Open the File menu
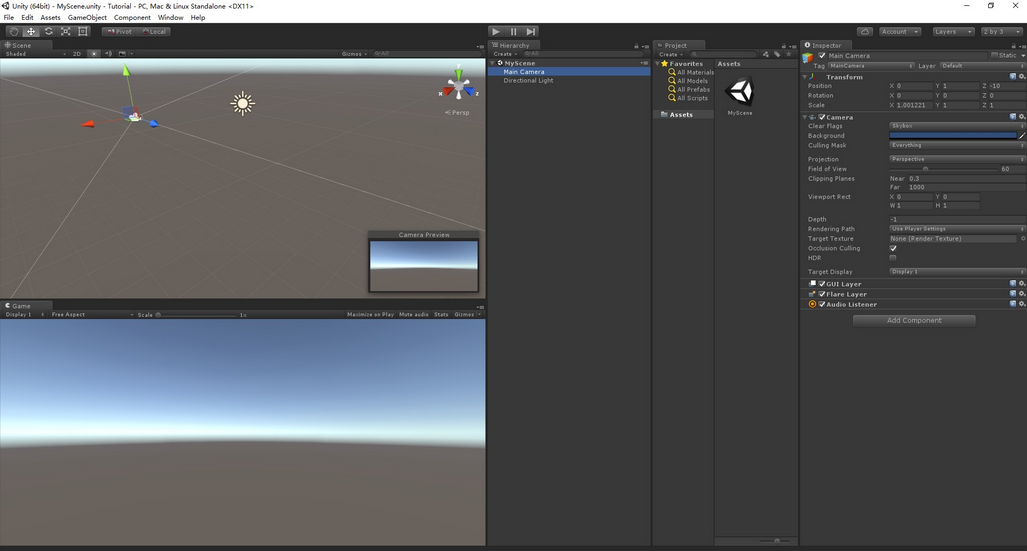The height and width of the screenshot is (551, 1027). pos(9,18)
